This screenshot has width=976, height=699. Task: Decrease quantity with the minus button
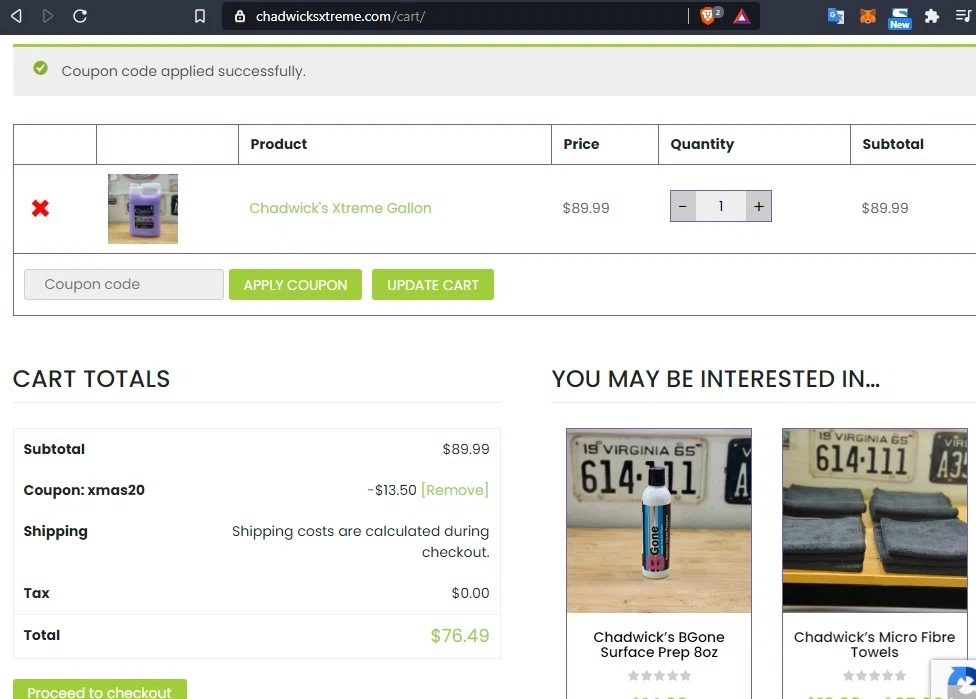[x=683, y=206]
